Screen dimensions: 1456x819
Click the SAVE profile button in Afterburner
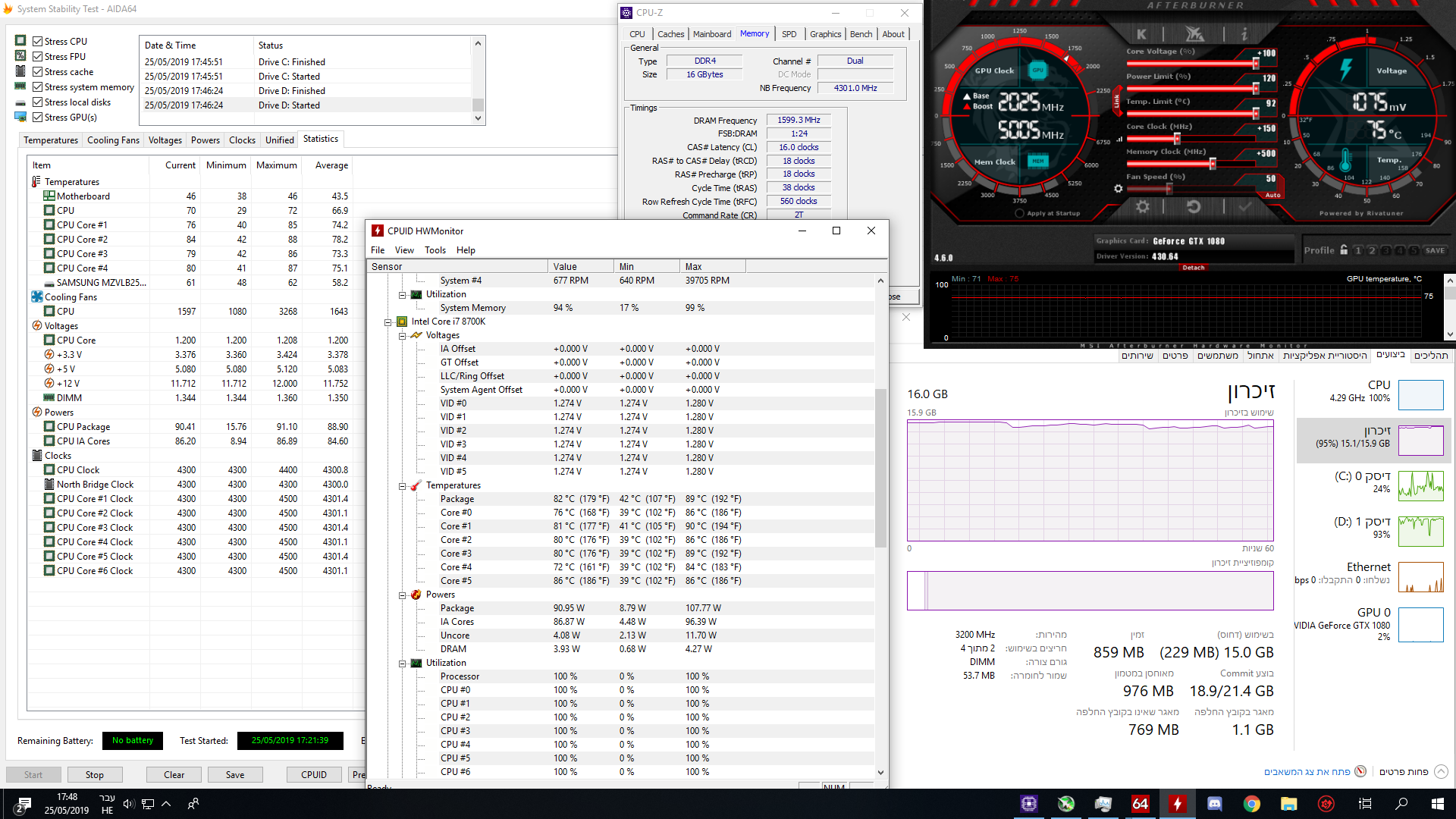tap(1434, 250)
